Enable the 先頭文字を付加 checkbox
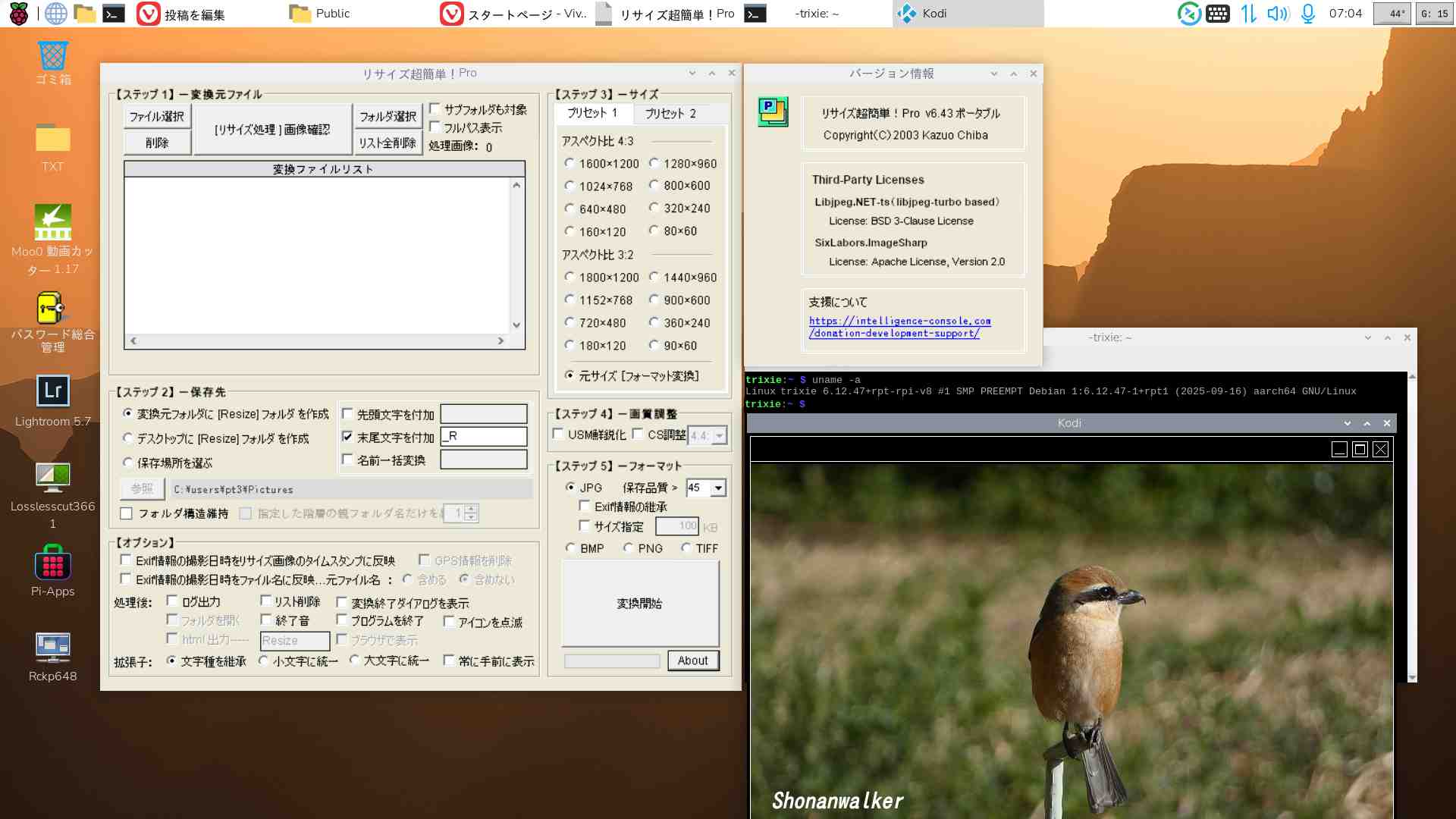The height and width of the screenshot is (819, 1456). pos(347,414)
